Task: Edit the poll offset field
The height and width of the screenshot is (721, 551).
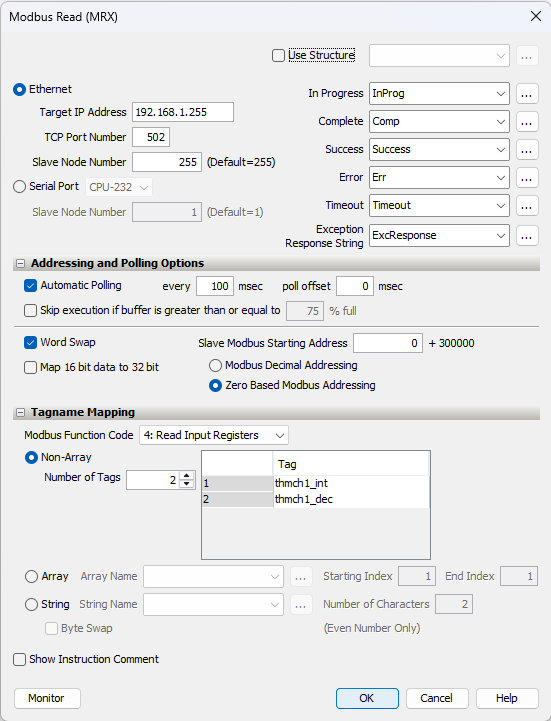Action: tap(355, 286)
